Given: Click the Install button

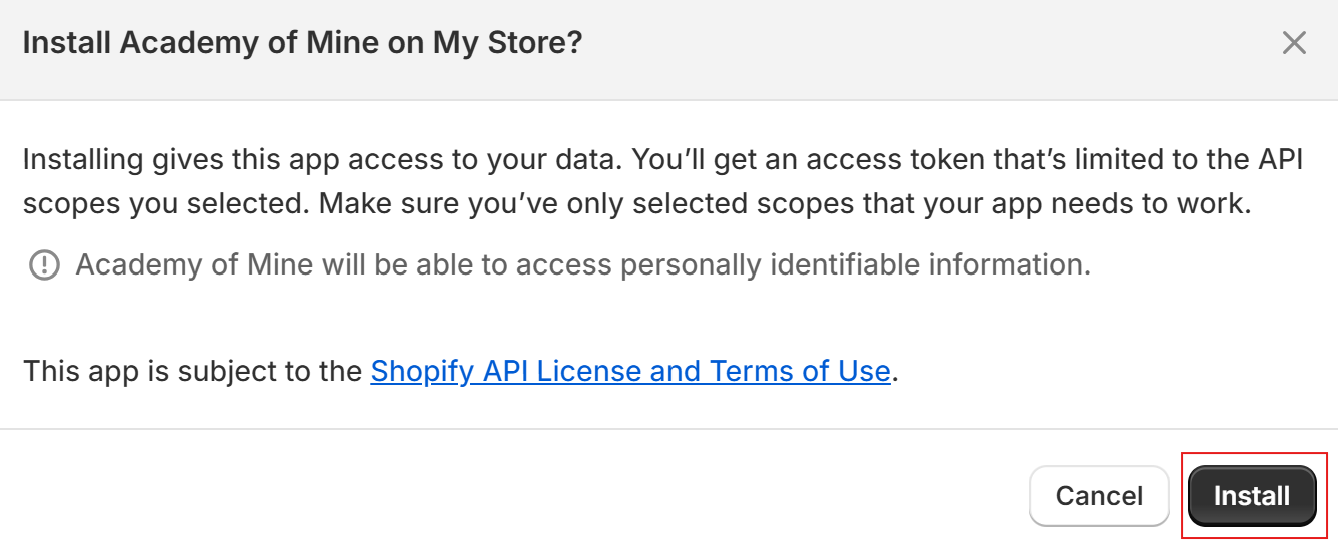Looking at the screenshot, I should pos(1252,496).
